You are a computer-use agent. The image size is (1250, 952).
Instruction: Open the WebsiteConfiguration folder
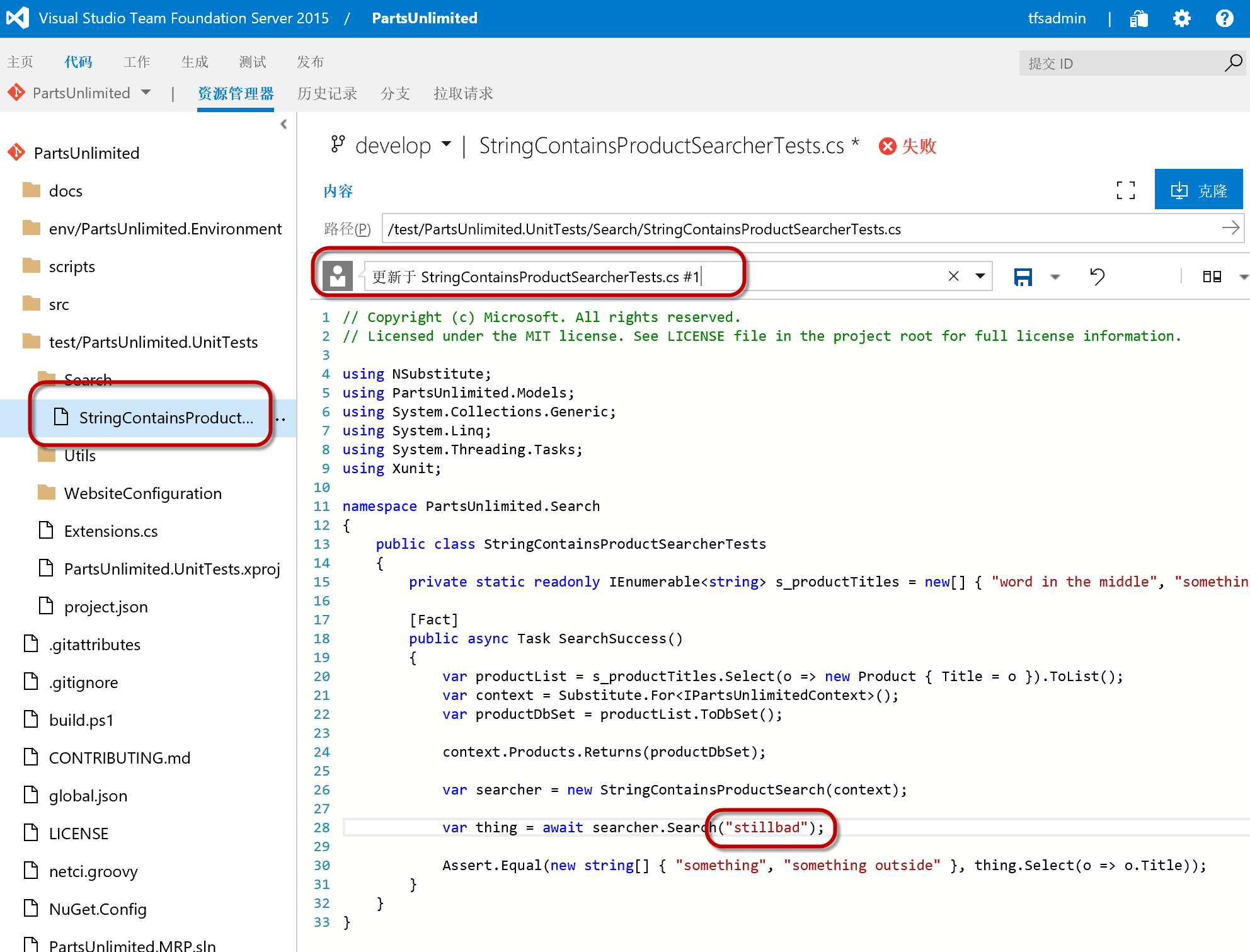(143, 493)
